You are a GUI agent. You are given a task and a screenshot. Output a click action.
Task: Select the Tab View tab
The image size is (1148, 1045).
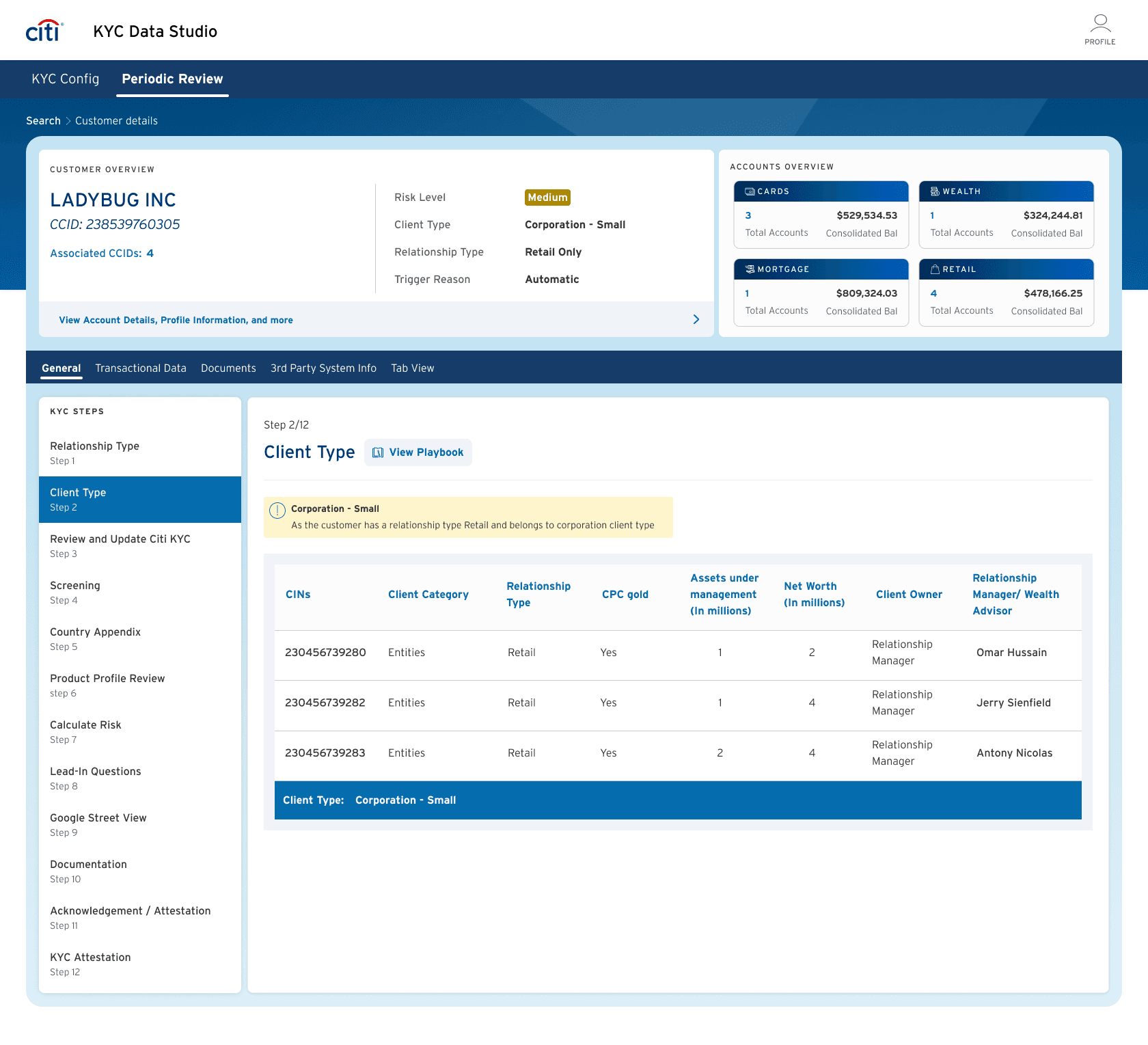pos(412,368)
